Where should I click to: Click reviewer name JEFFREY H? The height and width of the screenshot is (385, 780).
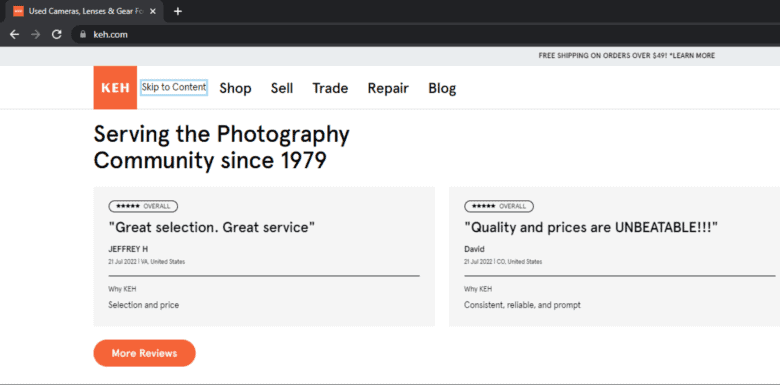point(128,249)
